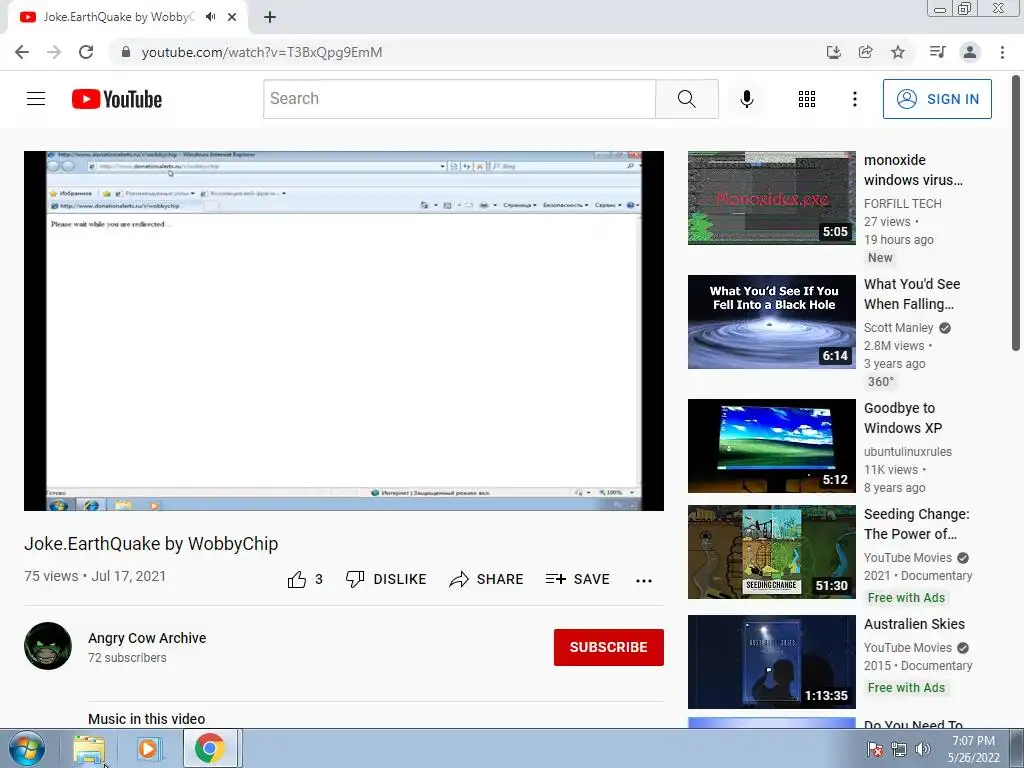Image resolution: width=1024 pixels, height=768 pixels.
Task: Close the Joke.EarthQuake tab
Action: (232, 17)
